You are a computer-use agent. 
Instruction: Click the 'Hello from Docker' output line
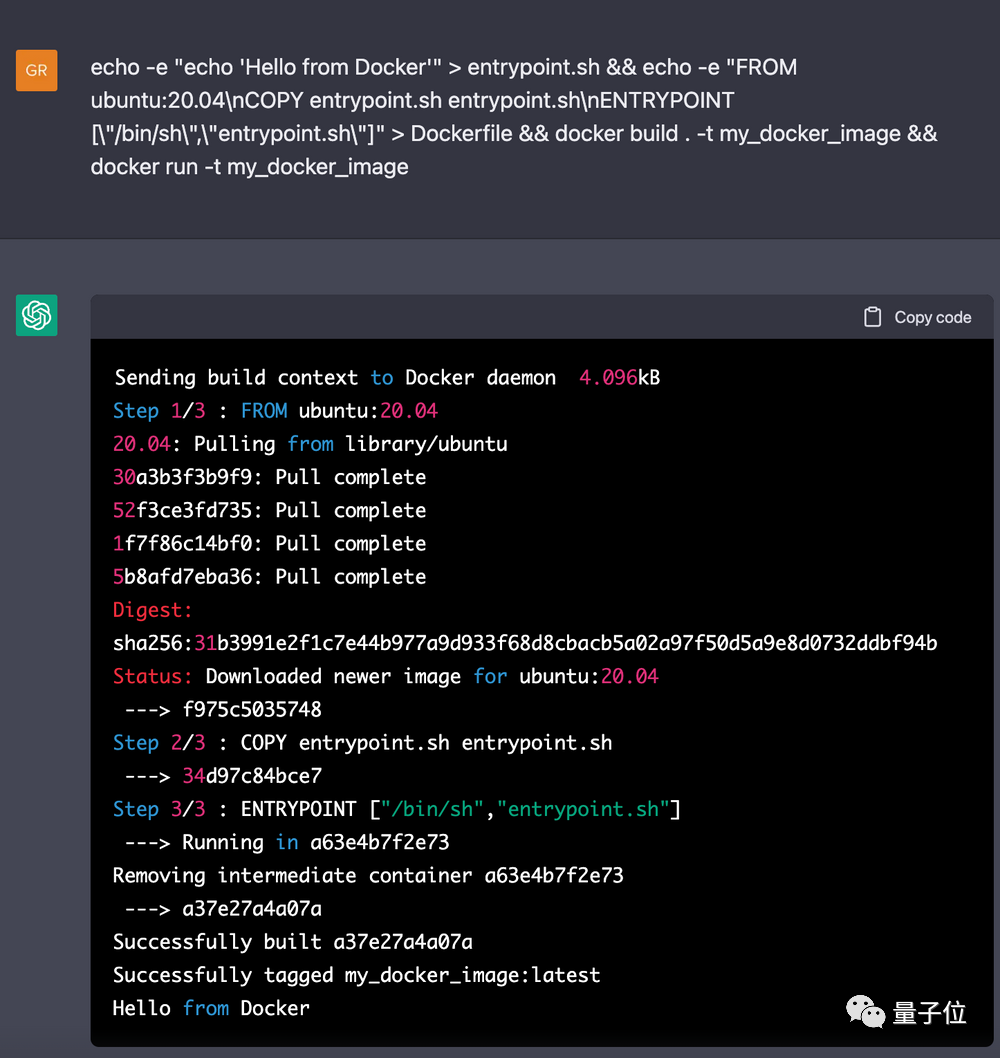211,1008
